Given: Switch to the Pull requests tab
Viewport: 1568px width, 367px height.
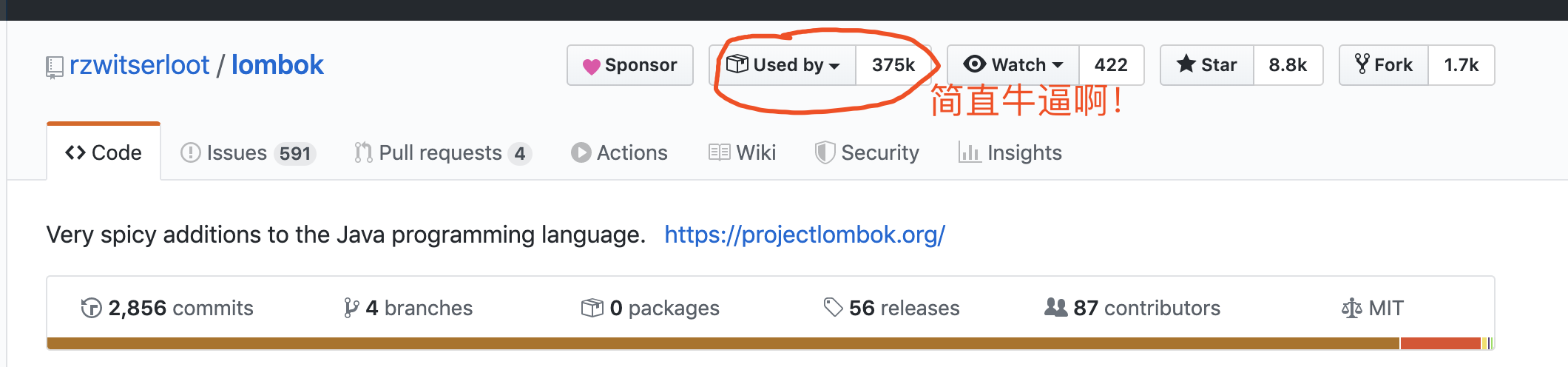Looking at the screenshot, I should point(442,152).
